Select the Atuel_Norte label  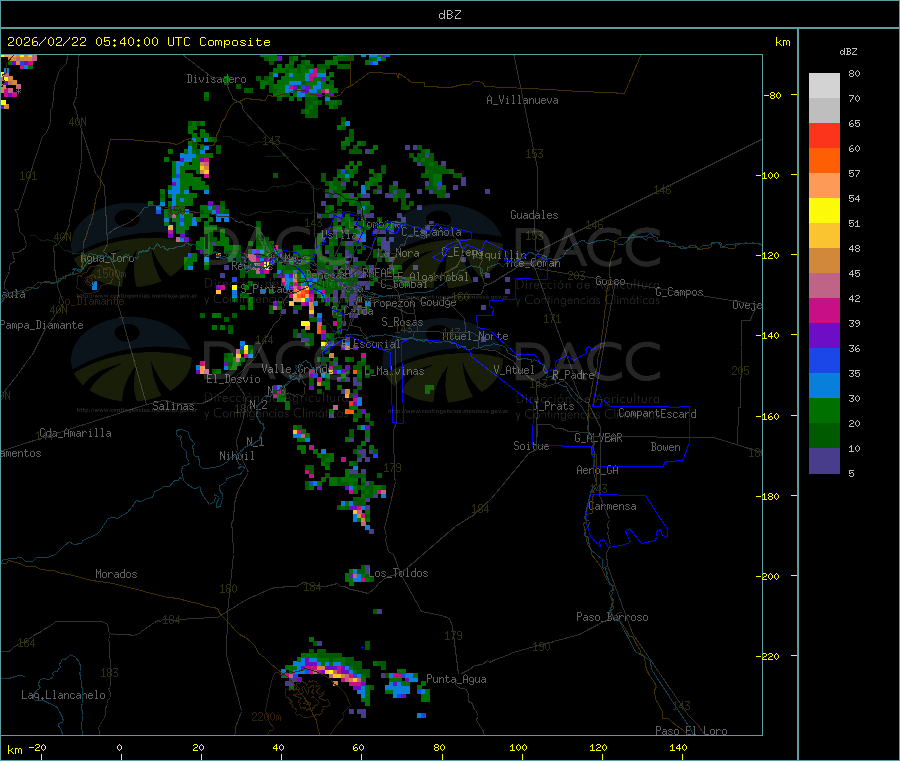click(475, 336)
